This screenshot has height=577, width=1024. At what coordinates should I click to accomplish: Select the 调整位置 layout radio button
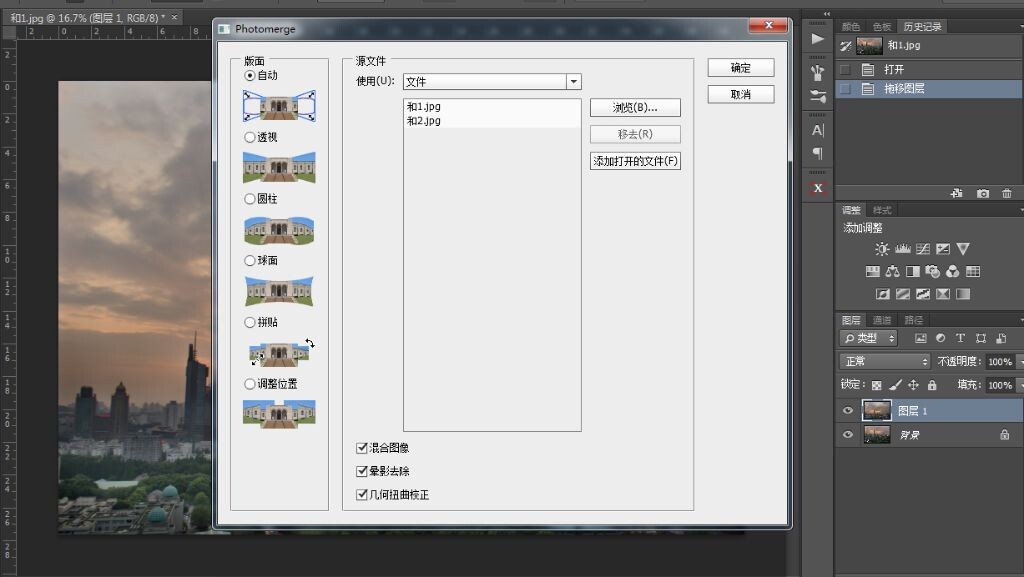[x=249, y=384]
